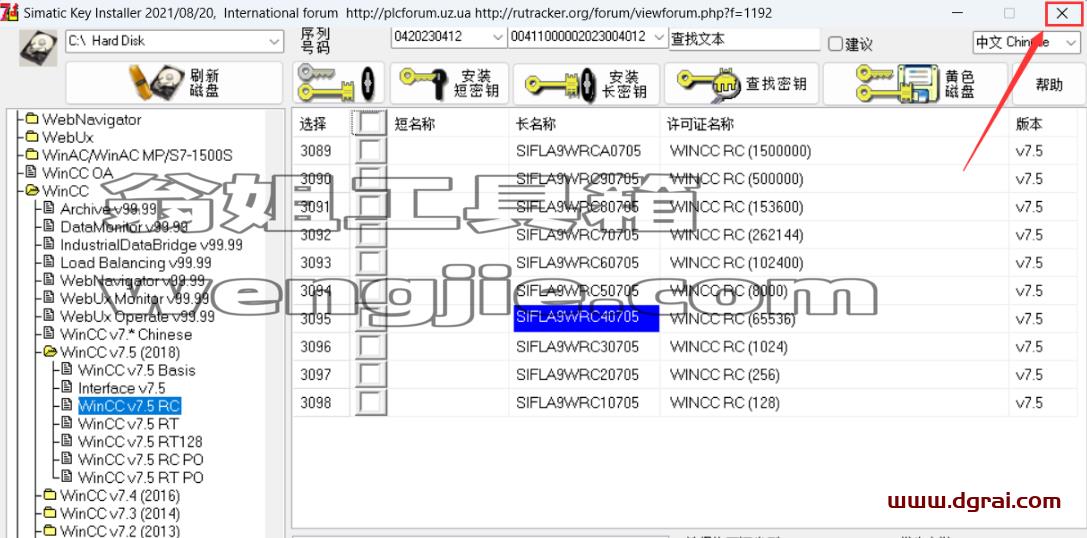Click license name WINCC RC (102400)
1087x538 pixels.
[736, 263]
